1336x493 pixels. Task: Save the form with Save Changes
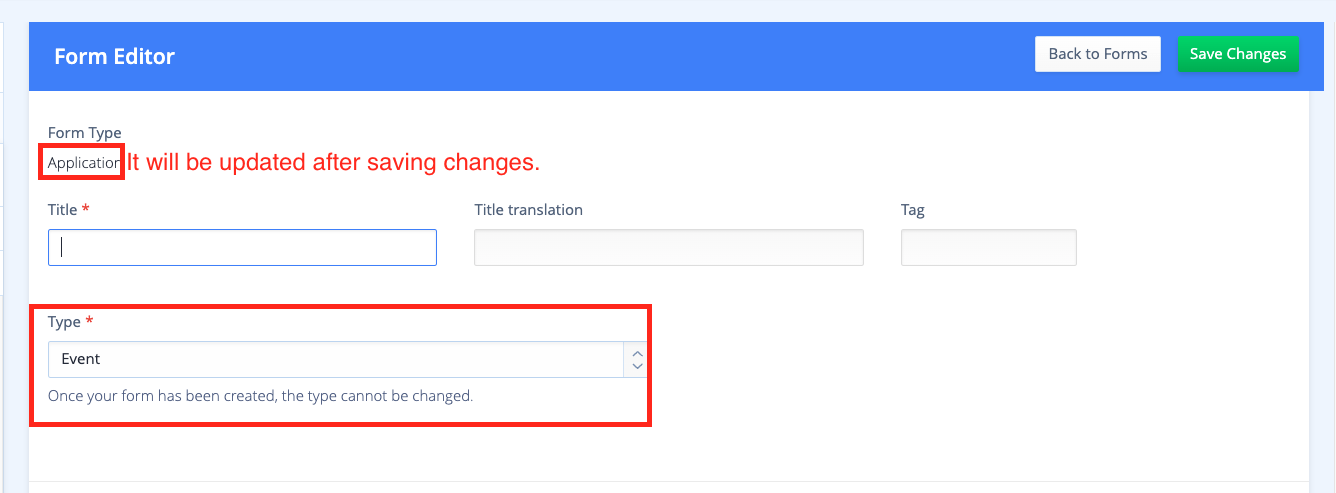[x=1238, y=54]
